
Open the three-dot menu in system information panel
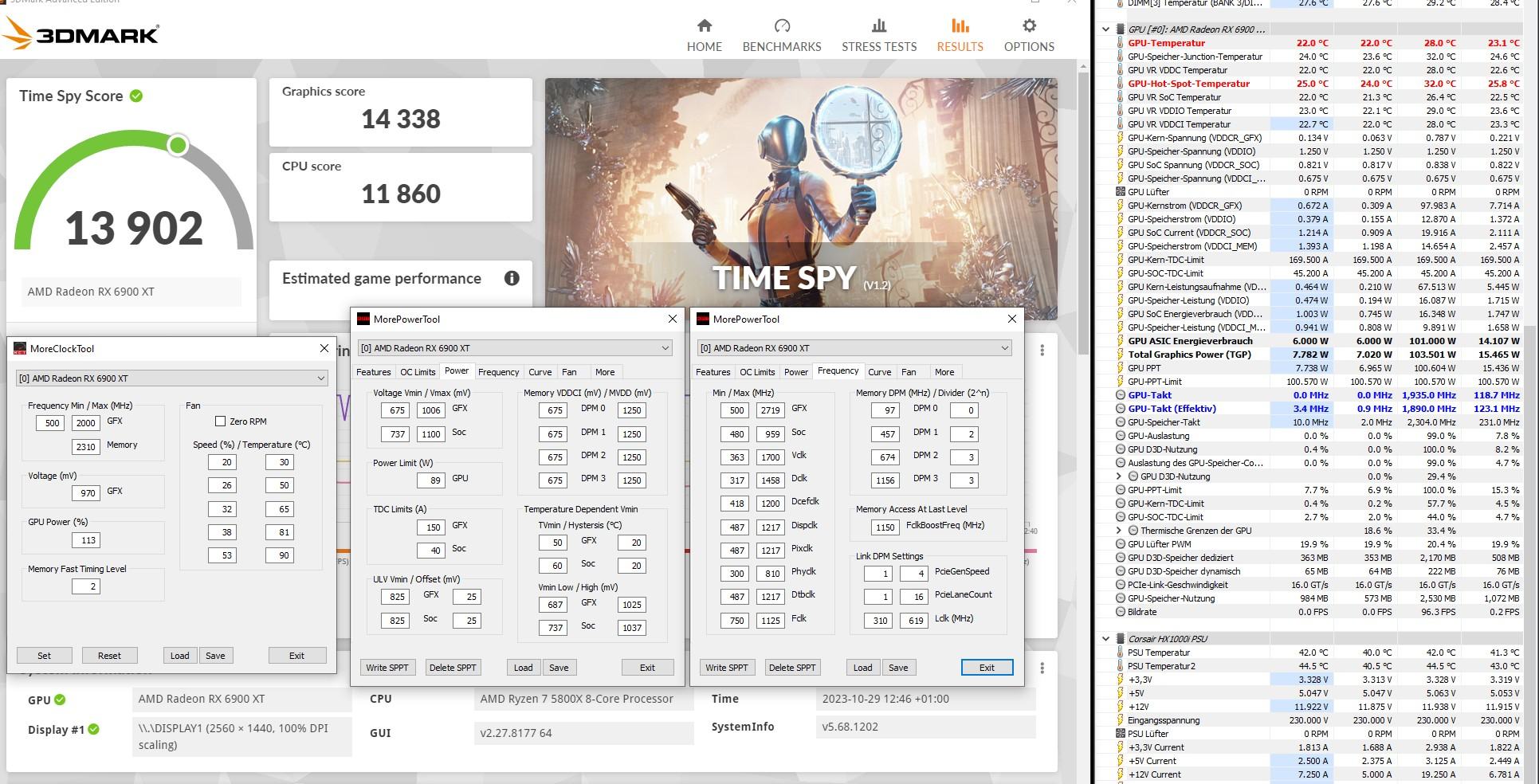pyautogui.click(x=1042, y=667)
